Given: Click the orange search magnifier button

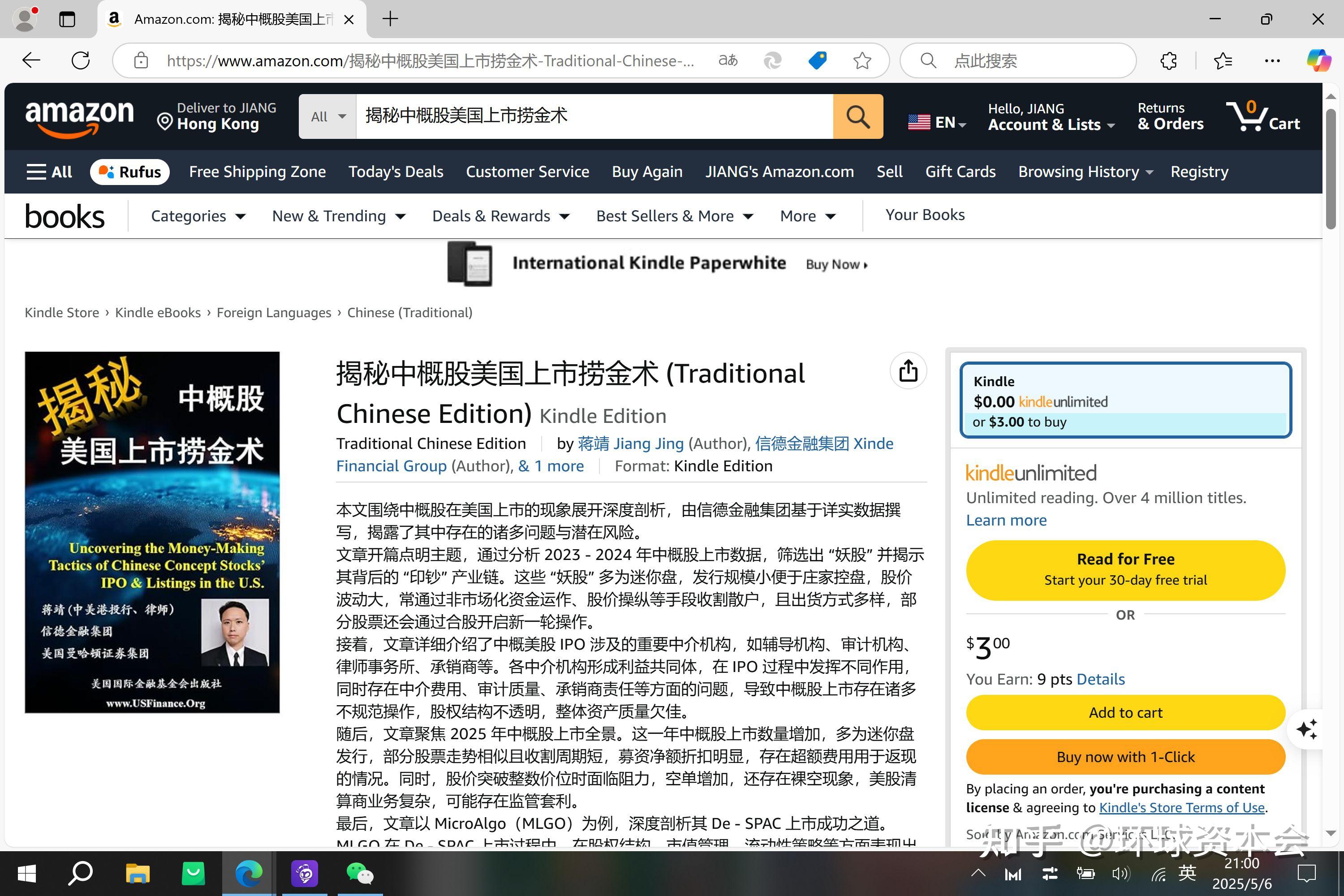Looking at the screenshot, I should [x=858, y=116].
